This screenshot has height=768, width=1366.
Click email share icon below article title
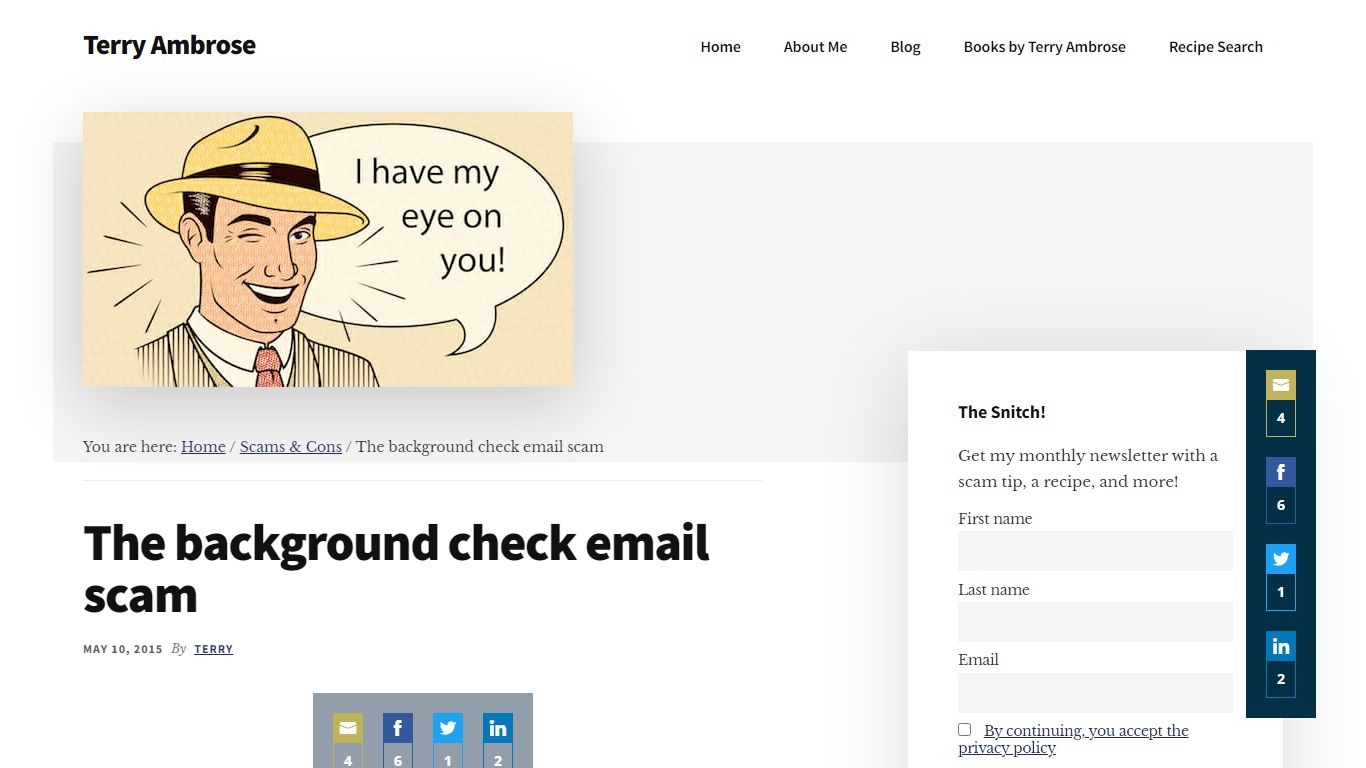pos(348,728)
